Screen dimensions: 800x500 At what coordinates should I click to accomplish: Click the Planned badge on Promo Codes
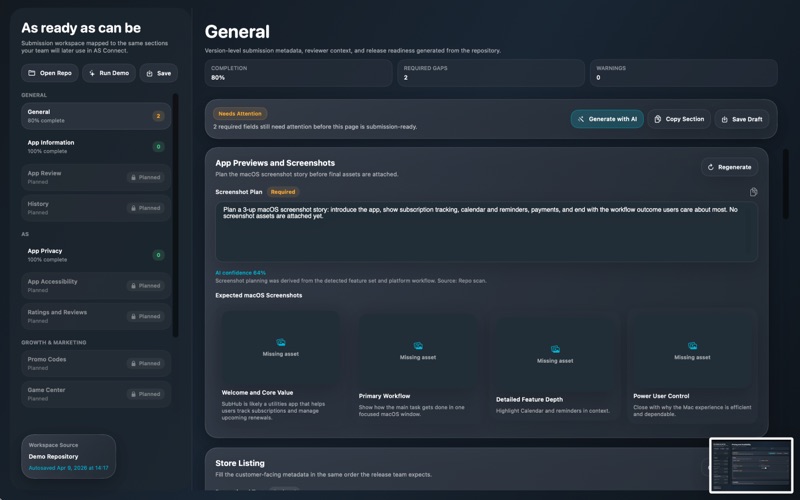[x=145, y=363]
